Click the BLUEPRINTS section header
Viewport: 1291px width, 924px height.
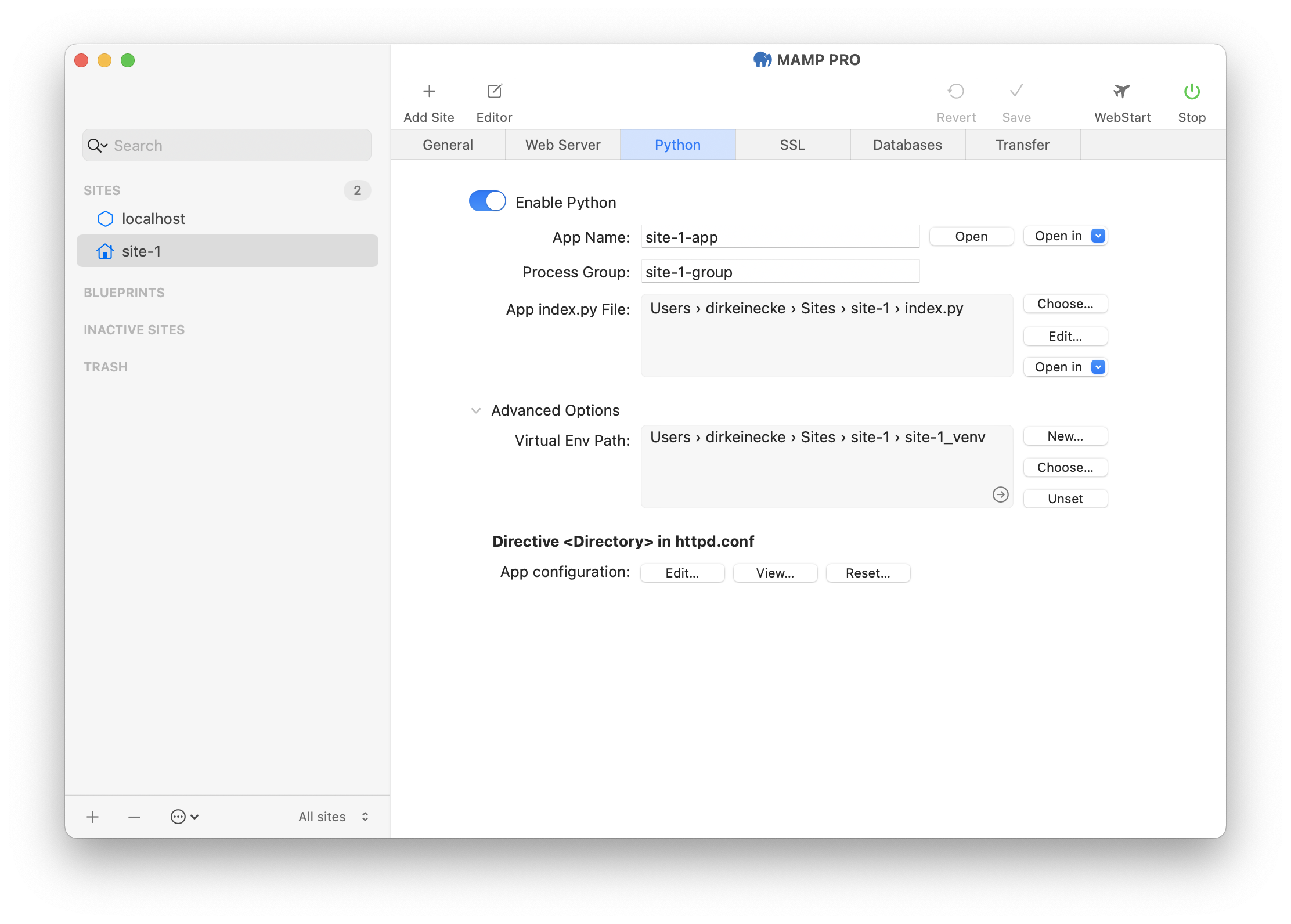pos(124,293)
